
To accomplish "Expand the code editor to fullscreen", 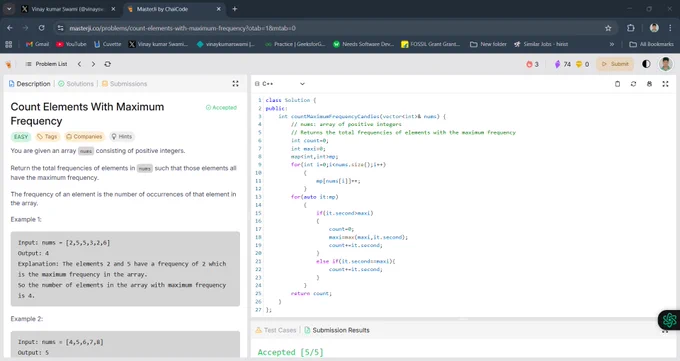I will pos(665,84).
